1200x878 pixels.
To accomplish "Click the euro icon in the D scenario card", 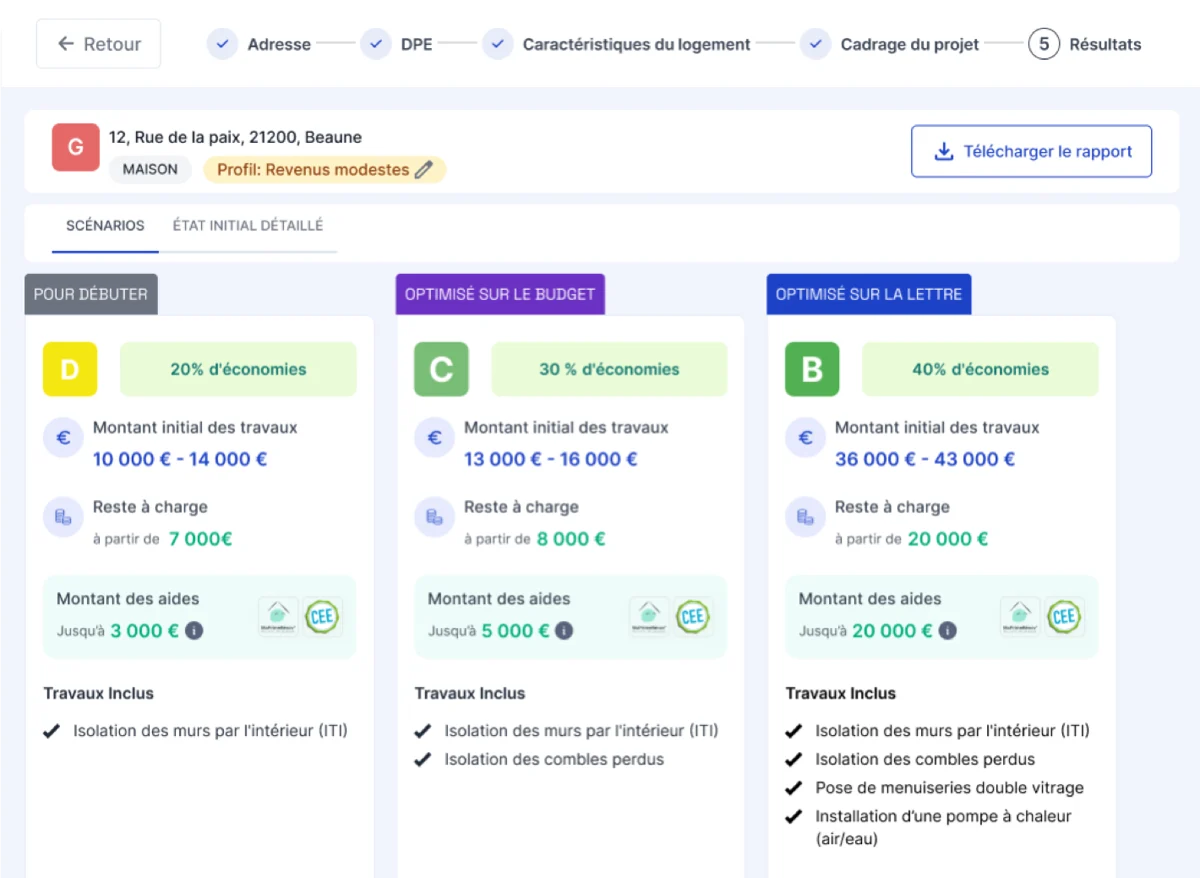I will click(x=63, y=437).
